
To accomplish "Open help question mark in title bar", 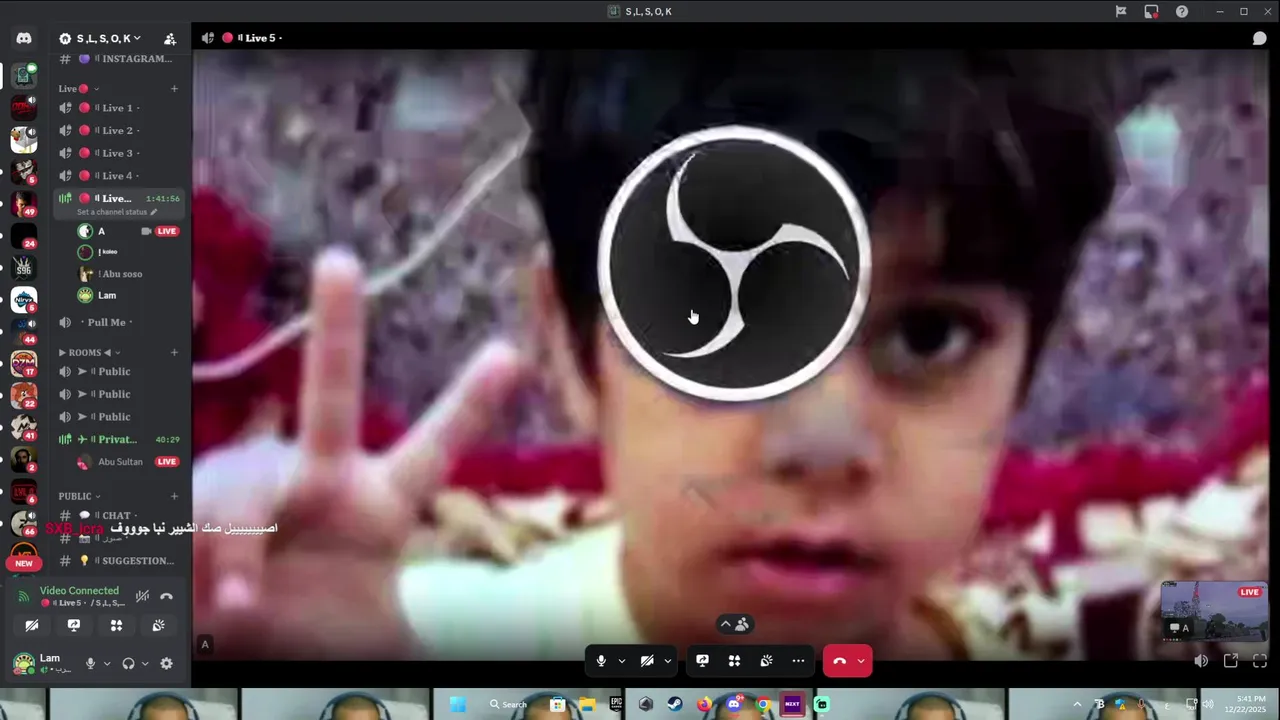I will (1182, 12).
